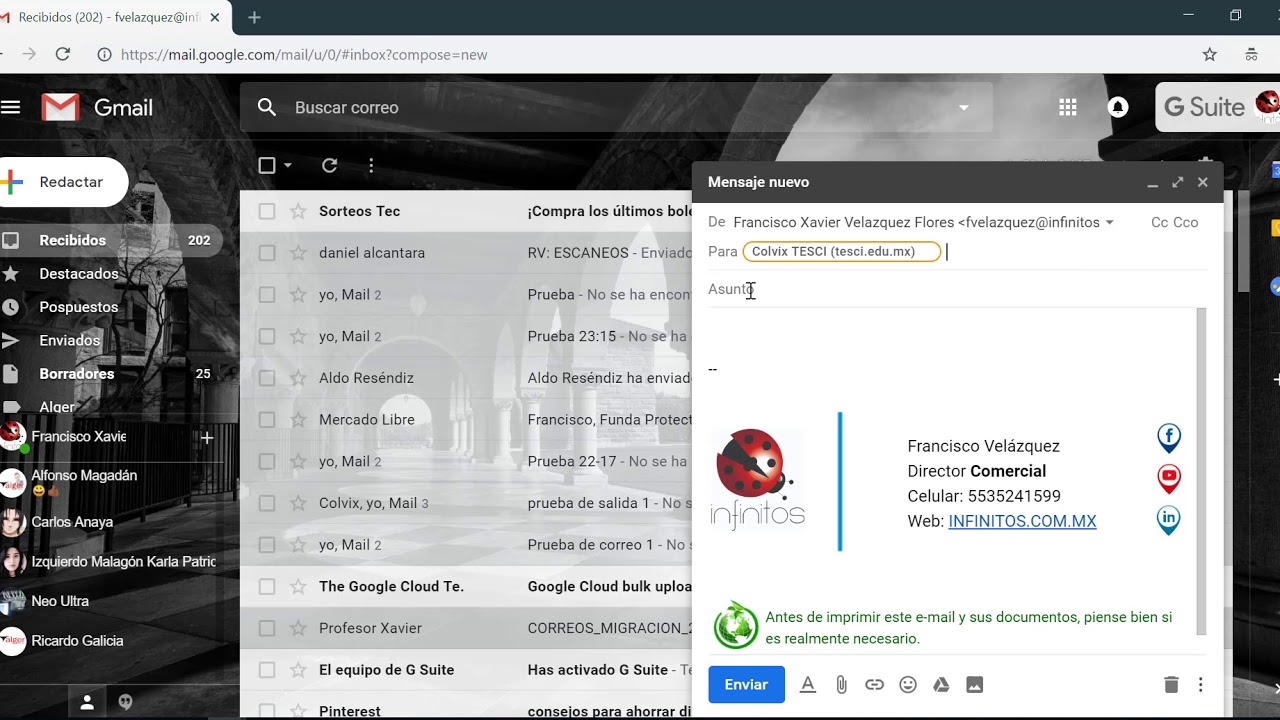Image resolution: width=1280 pixels, height=720 pixels.
Task: Select the Profesor Xavier email checkbox
Action: coord(267,628)
